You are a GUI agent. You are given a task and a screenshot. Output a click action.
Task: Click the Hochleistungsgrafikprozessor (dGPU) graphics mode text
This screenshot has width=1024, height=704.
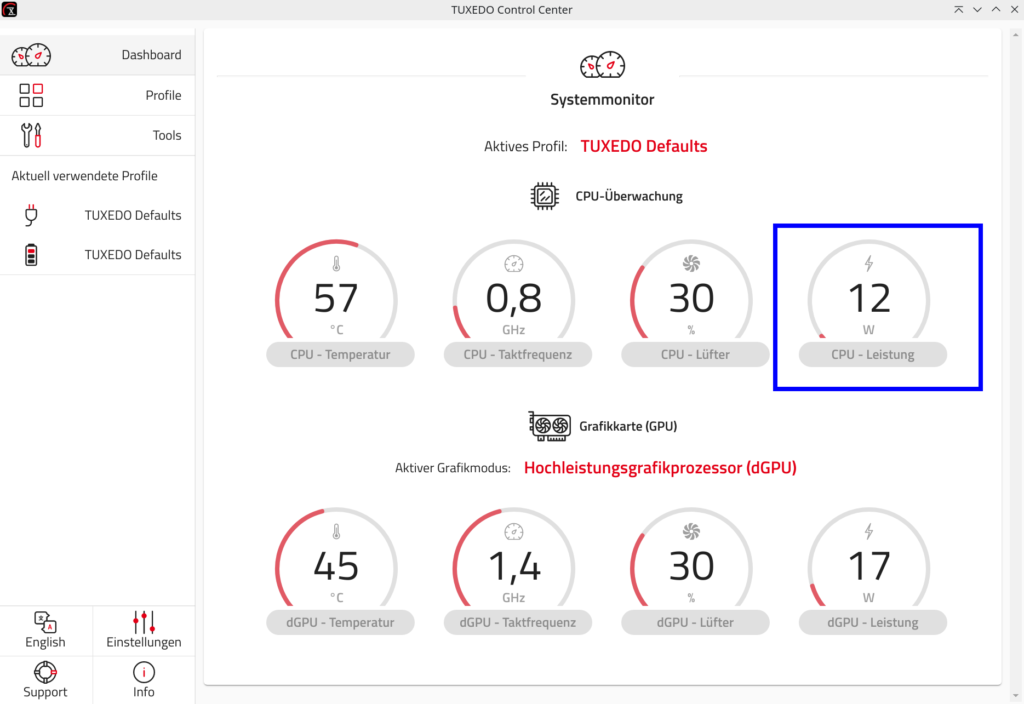coord(660,467)
